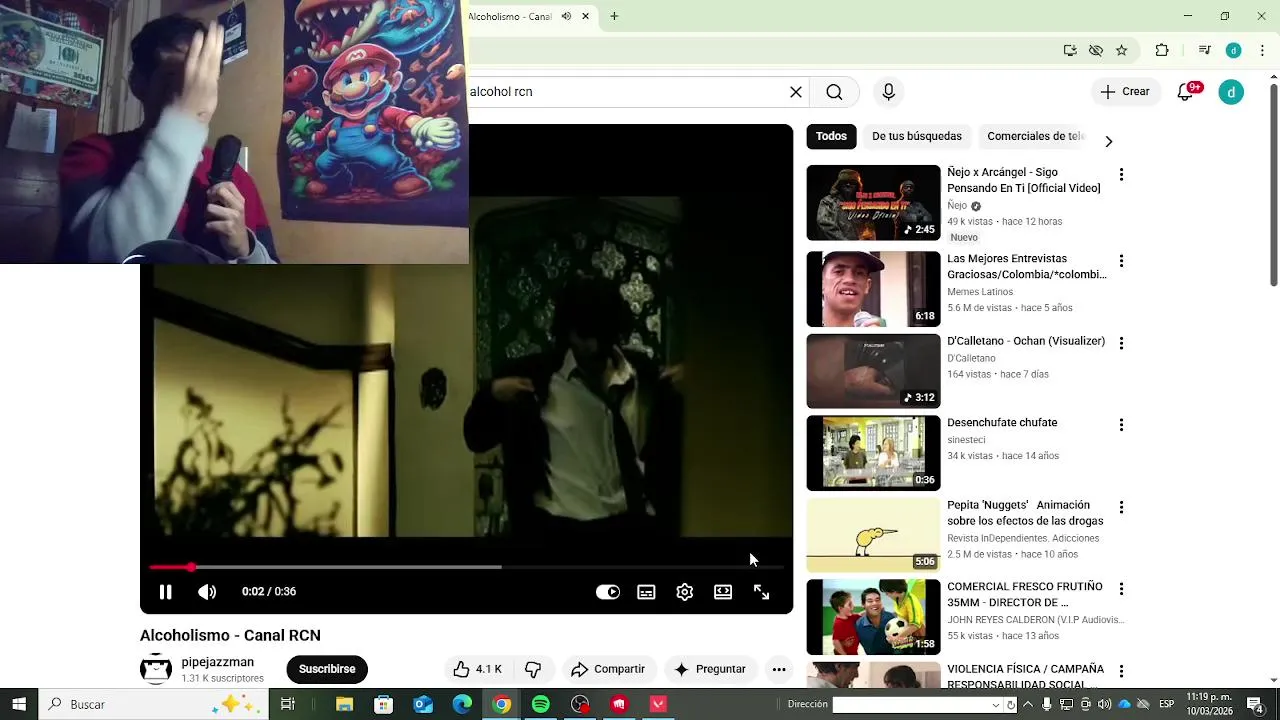1280x720 pixels.
Task: Open options for D'Calletano Ochan video
Action: coord(1121,343)
